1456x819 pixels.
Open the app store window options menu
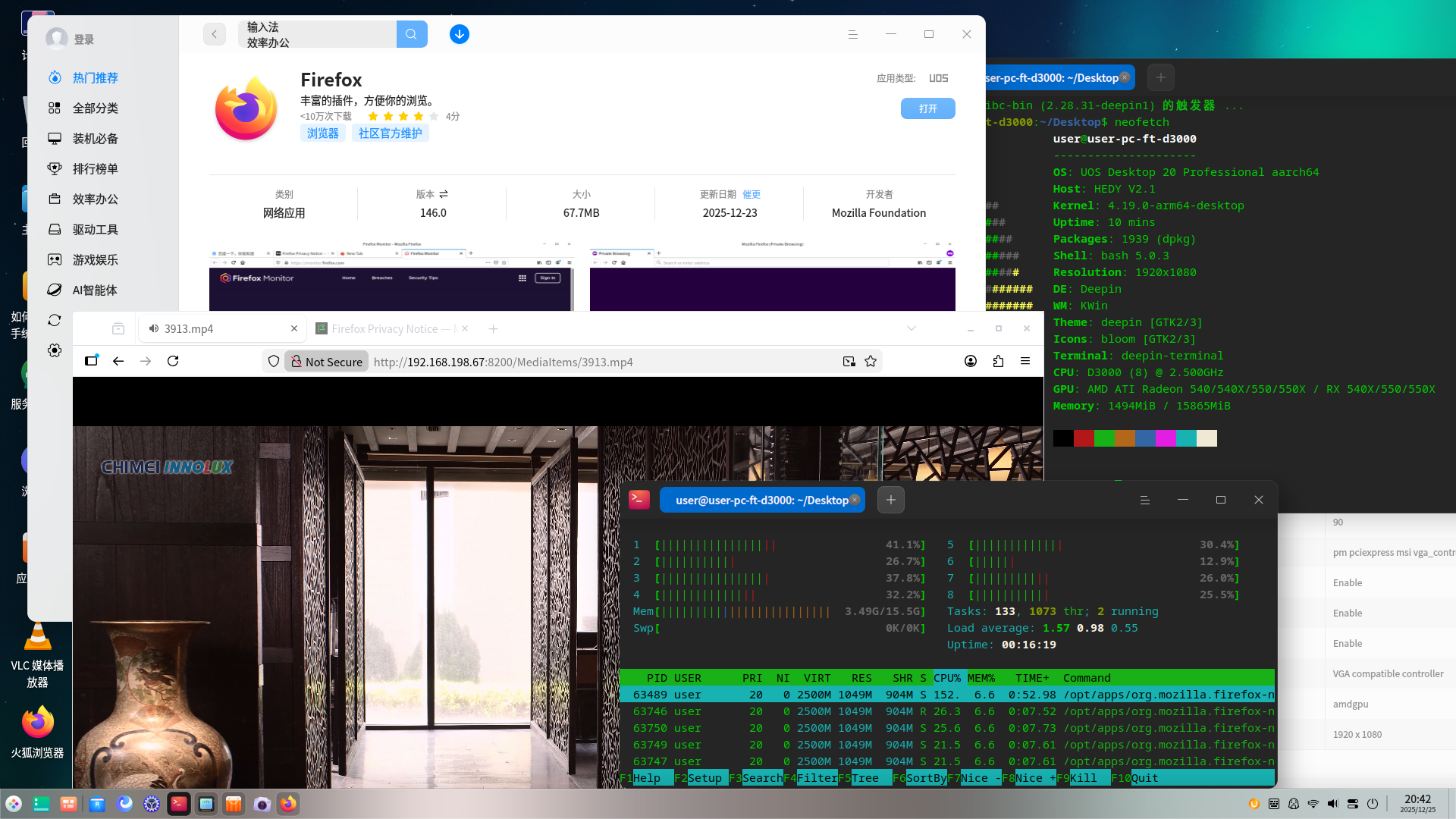click(x=852, y=34)
